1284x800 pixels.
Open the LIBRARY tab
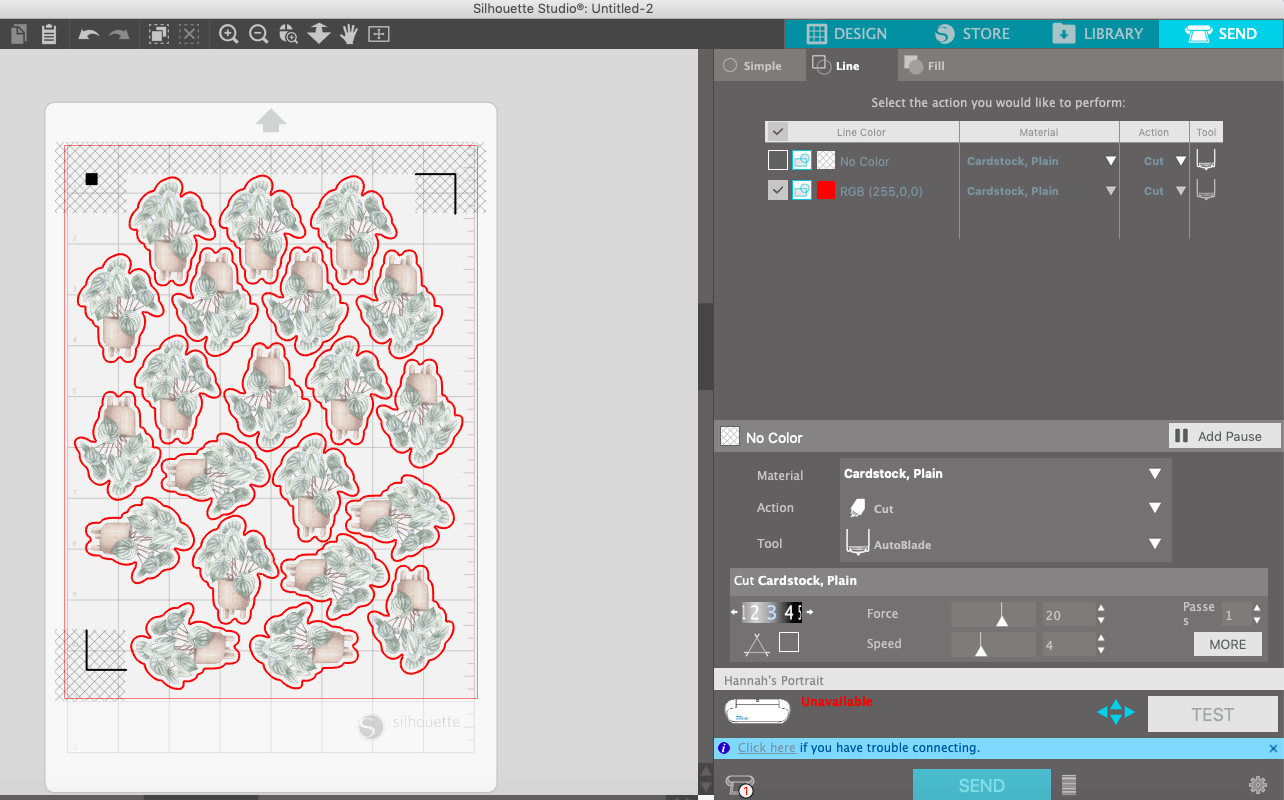click(1097, 34)
